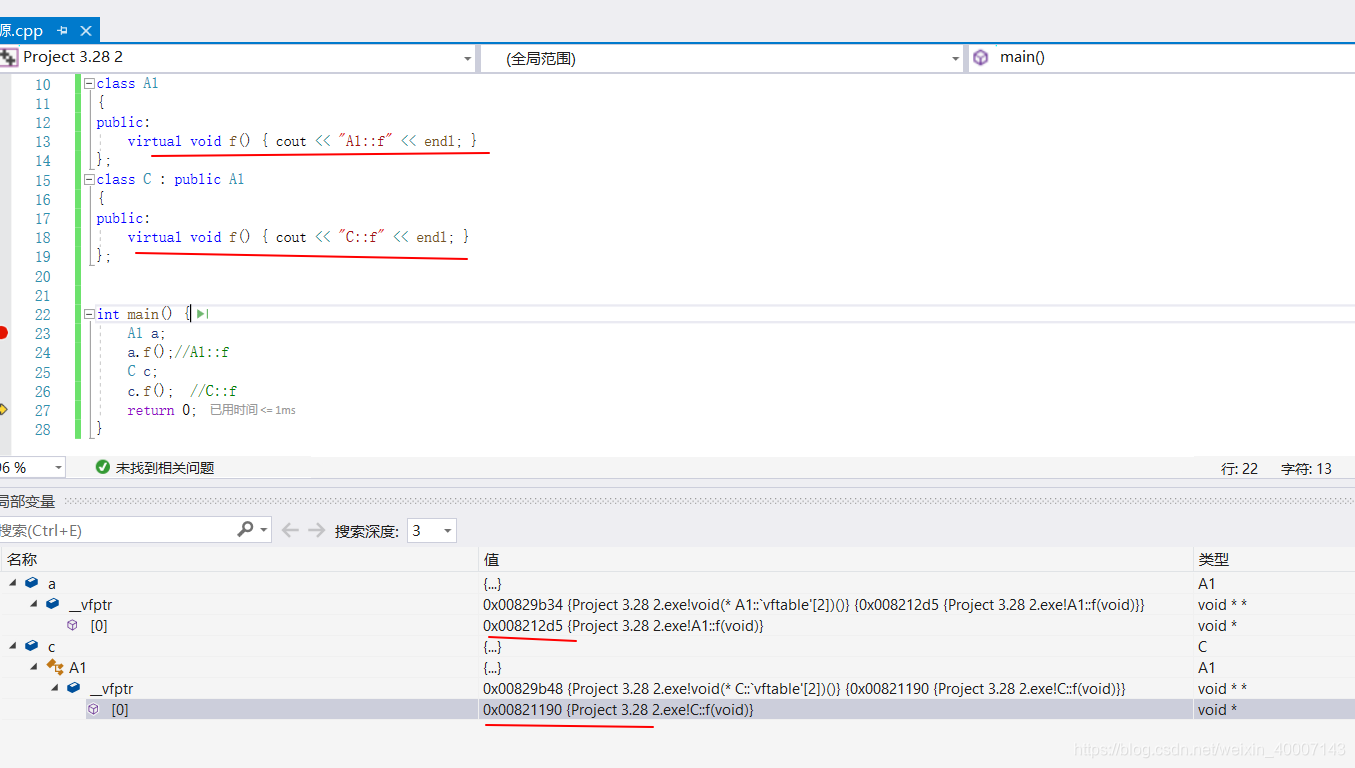This screenshot has width=1355, height=768.
Task: Click the 局部变量 panel title
Action: pyautogui.click(x=27, y=501)
